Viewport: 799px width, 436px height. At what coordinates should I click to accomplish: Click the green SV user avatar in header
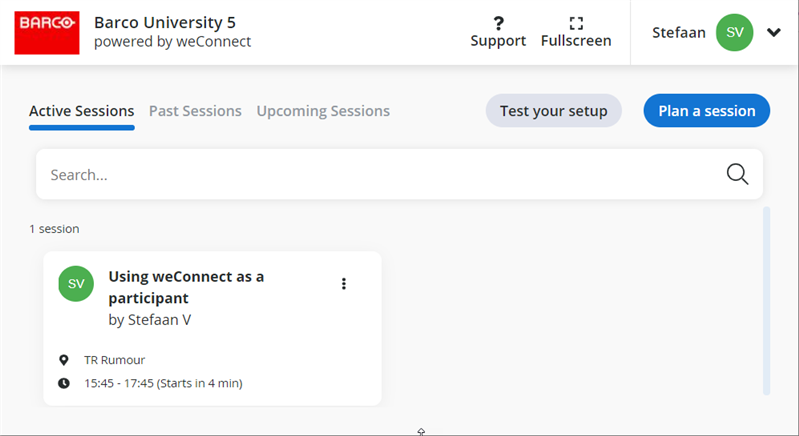(x=735, y=32)
